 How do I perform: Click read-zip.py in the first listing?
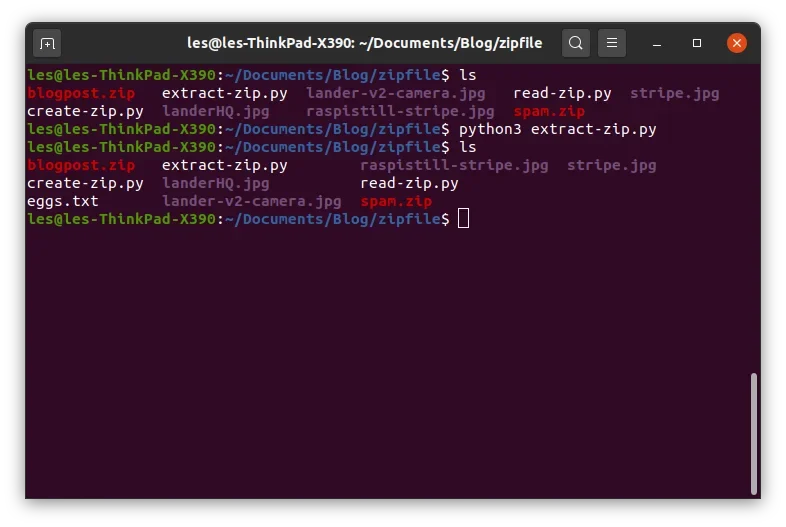[562, 93]
